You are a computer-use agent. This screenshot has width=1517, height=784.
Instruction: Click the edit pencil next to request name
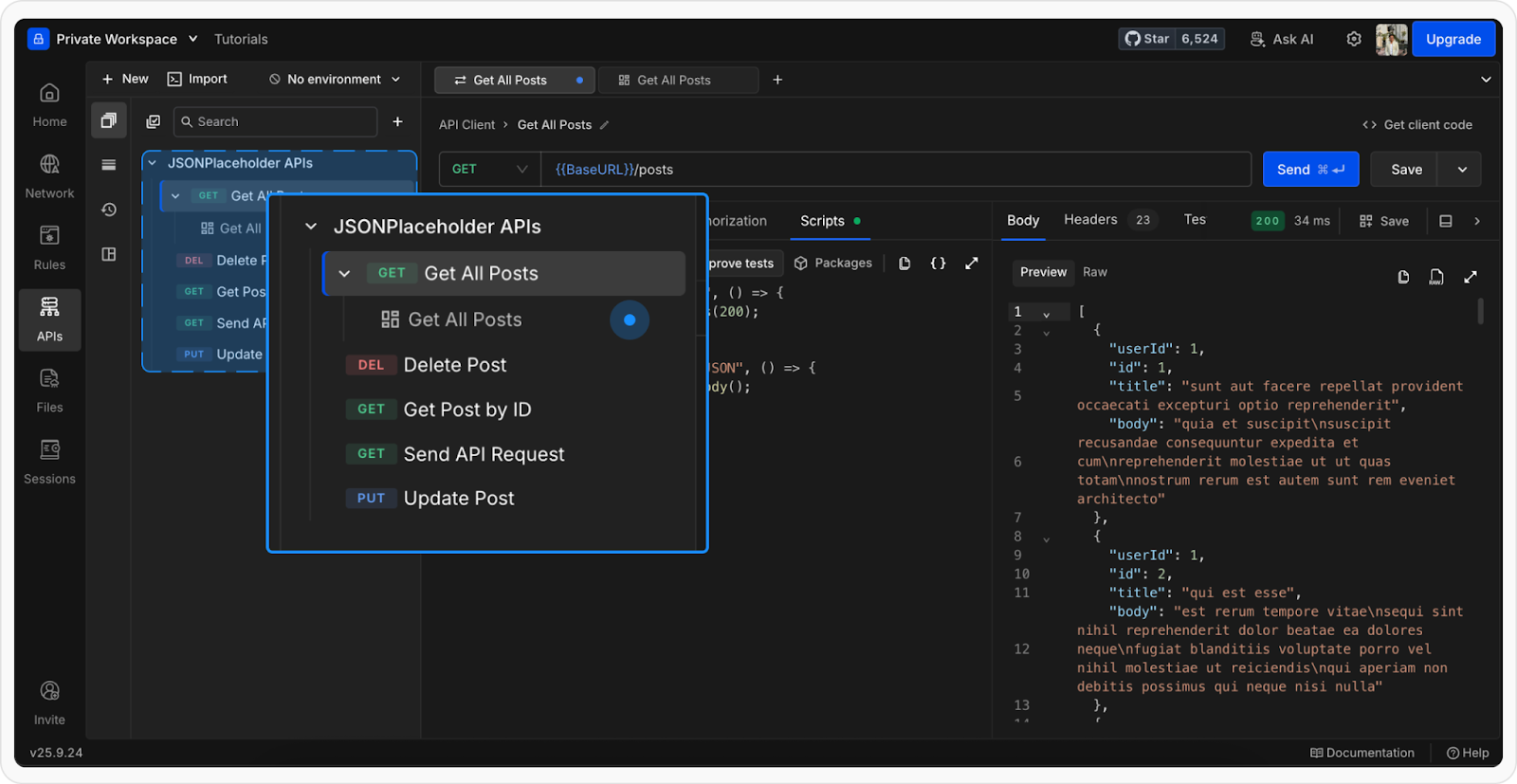click(605, 125)
